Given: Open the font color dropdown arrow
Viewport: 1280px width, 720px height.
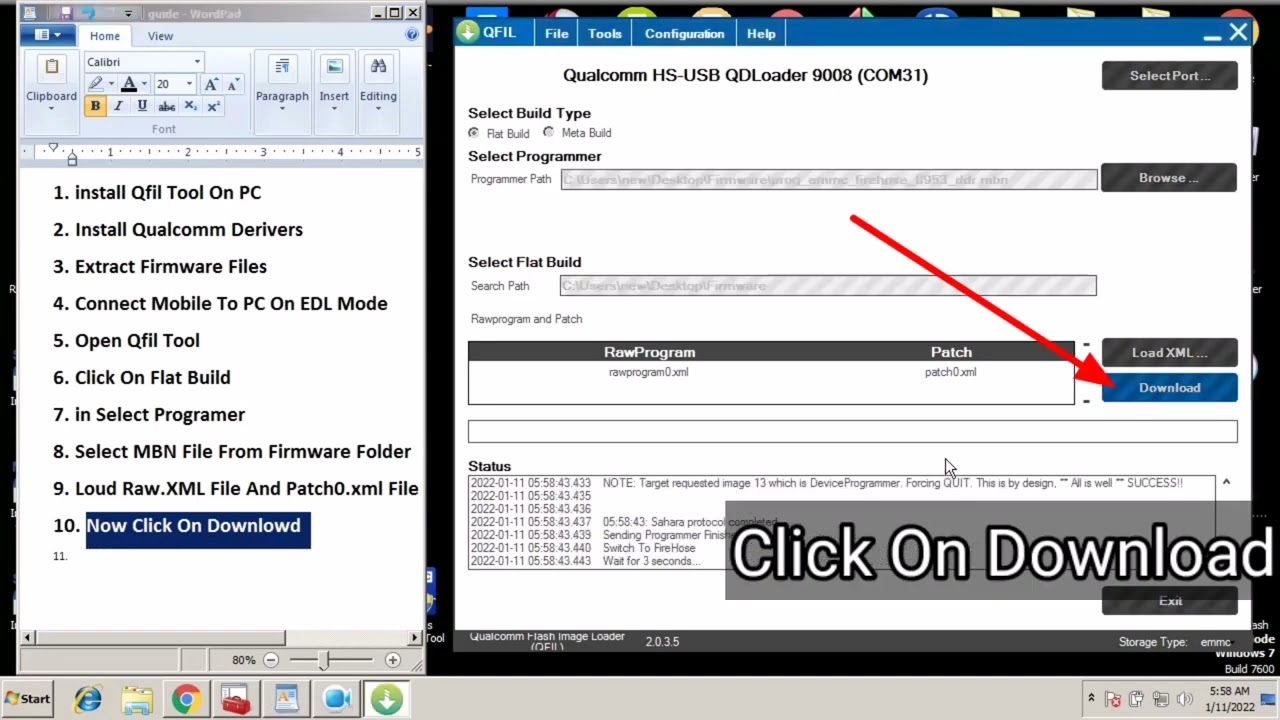Looking at the screenshot, I should [144, 84].
